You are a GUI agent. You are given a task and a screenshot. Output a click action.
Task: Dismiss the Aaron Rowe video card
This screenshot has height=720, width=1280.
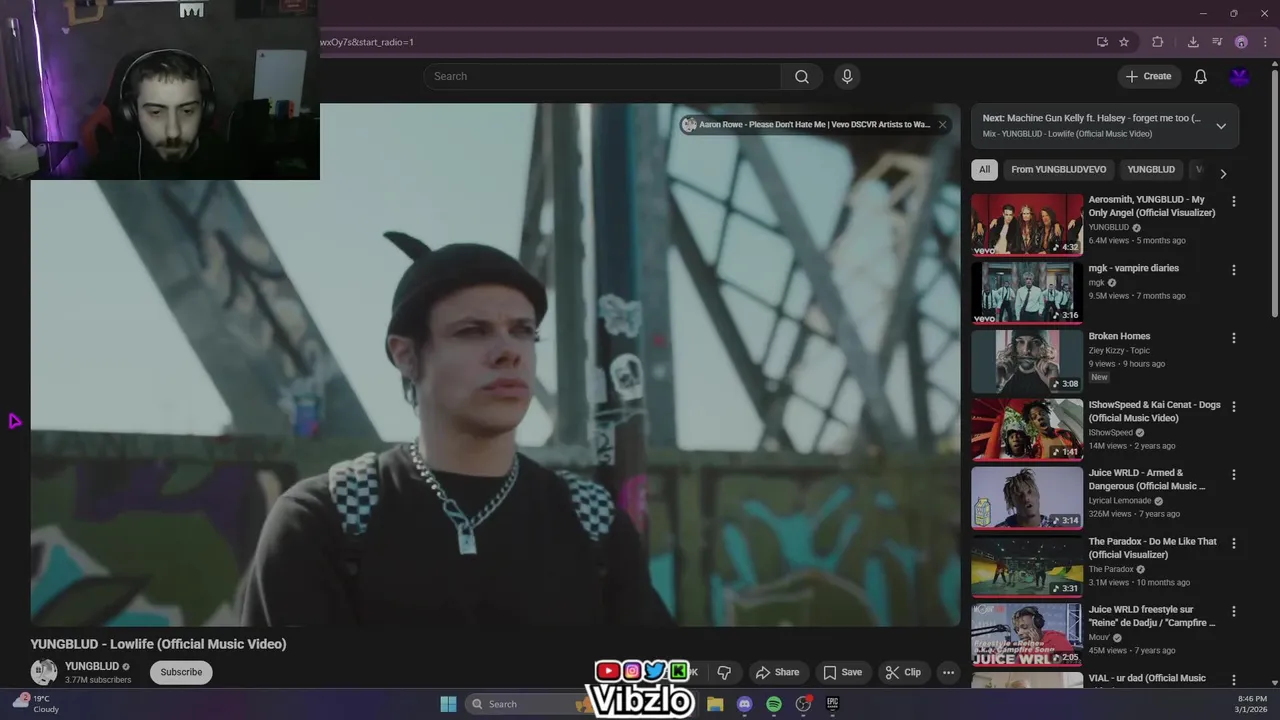coord(942,125)
